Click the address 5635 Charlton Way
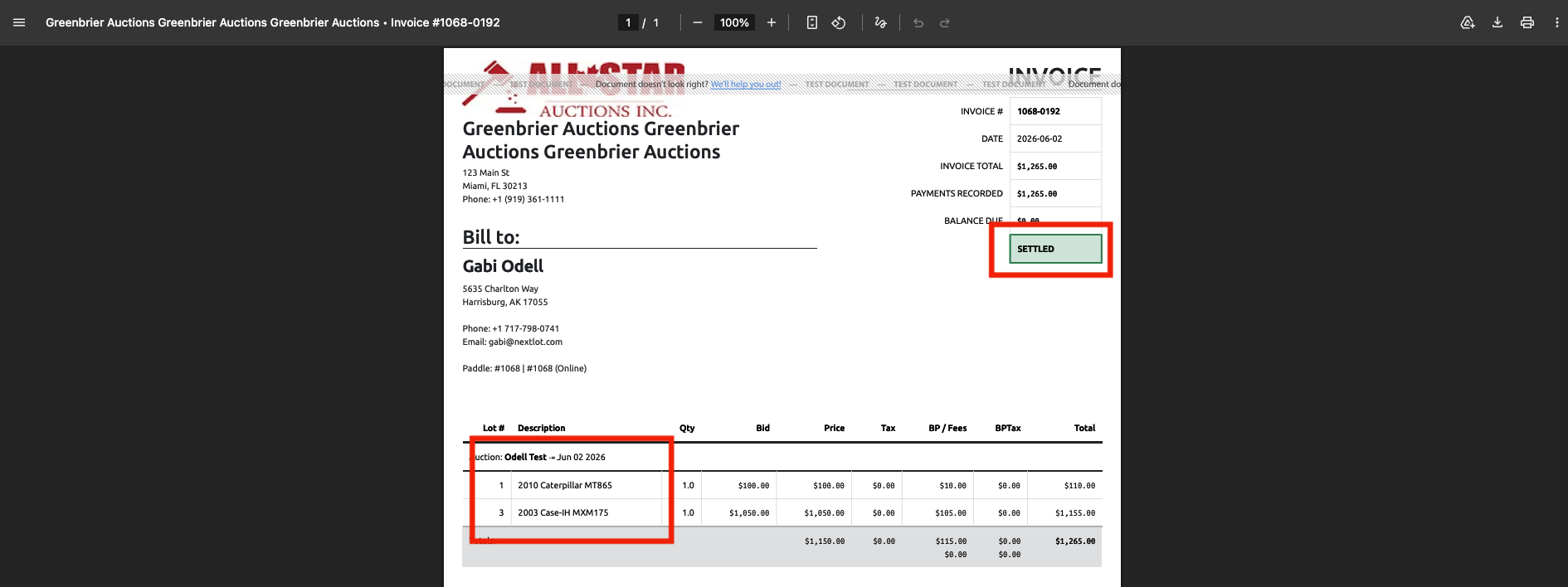The width and height of the screenshot is (1568, 587). 500,289
